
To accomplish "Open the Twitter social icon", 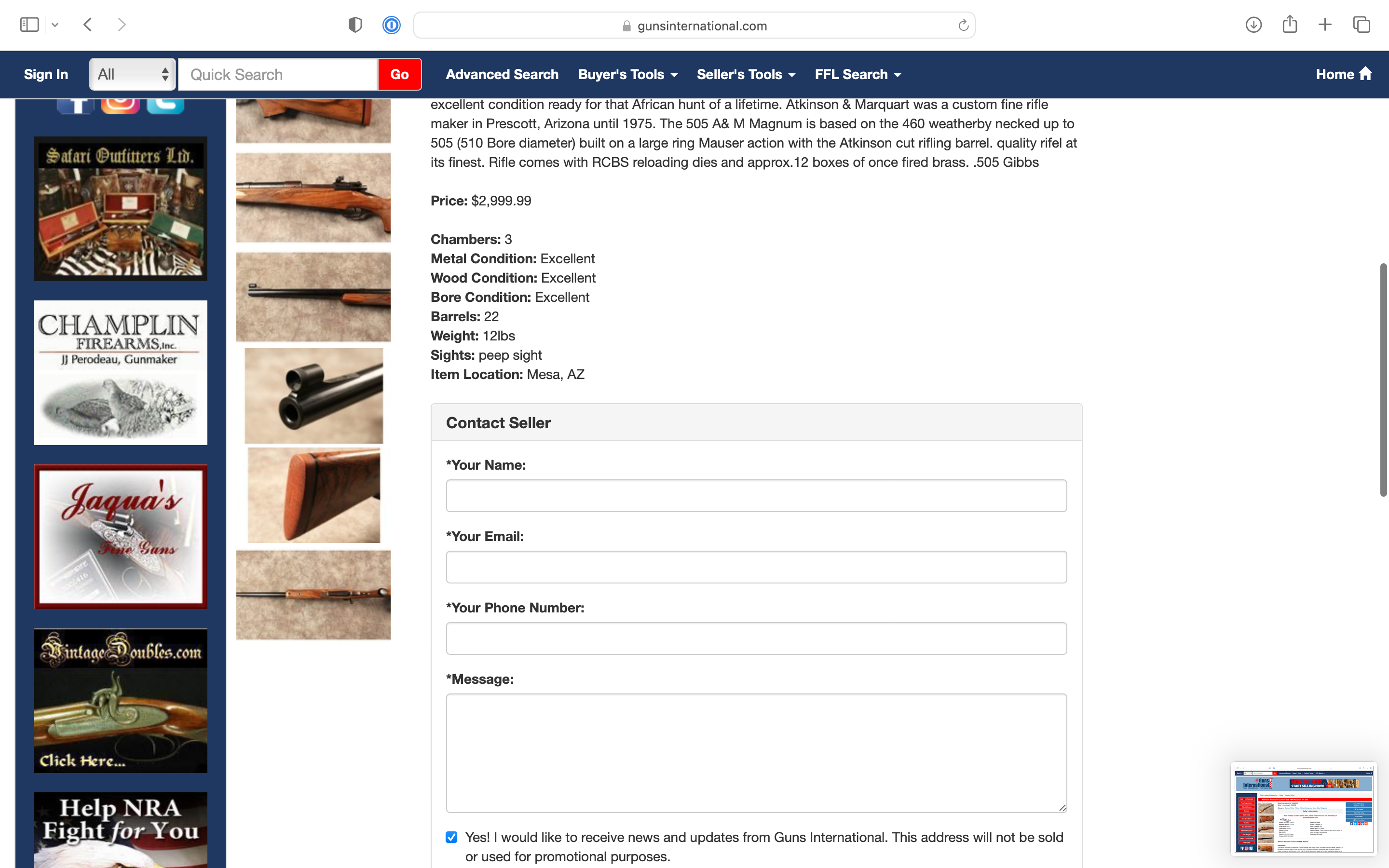I will [165, 106].
